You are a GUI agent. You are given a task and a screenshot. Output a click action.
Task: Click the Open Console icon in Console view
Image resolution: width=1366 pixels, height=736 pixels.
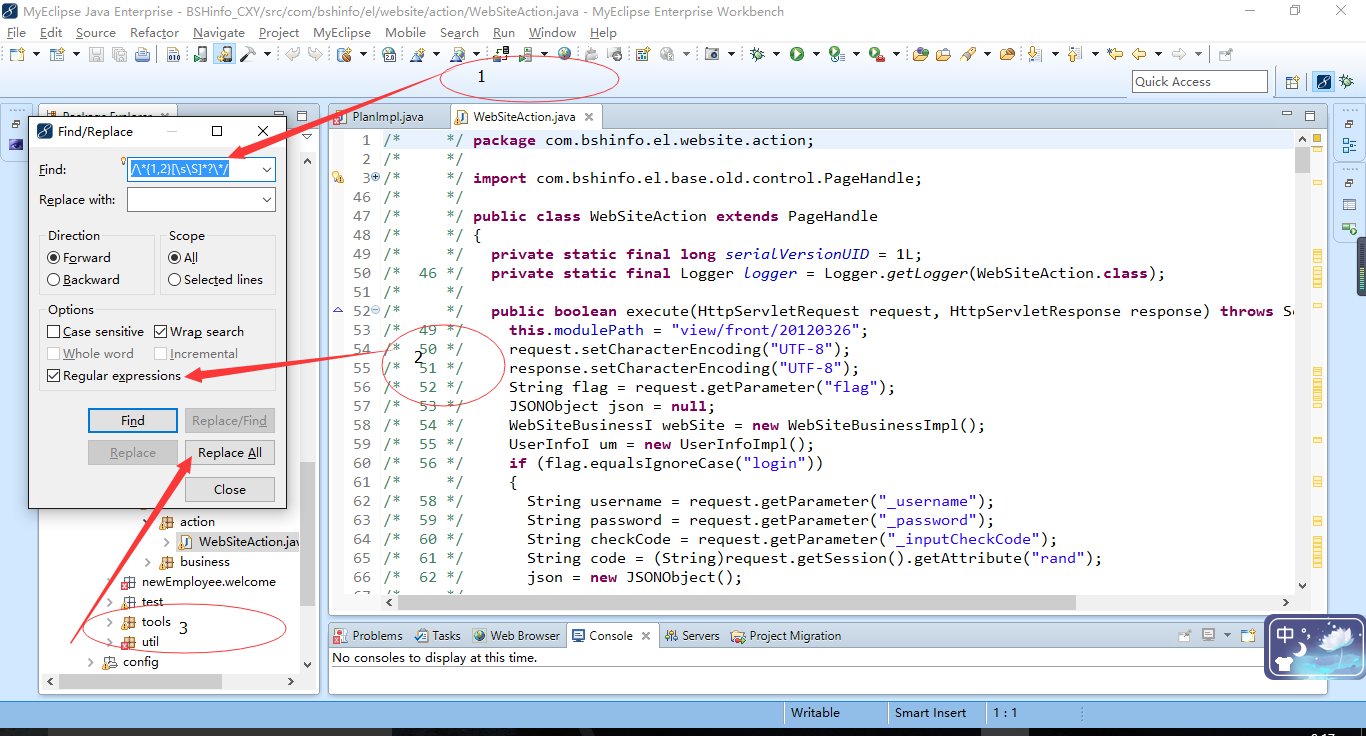click(1248, 635)
